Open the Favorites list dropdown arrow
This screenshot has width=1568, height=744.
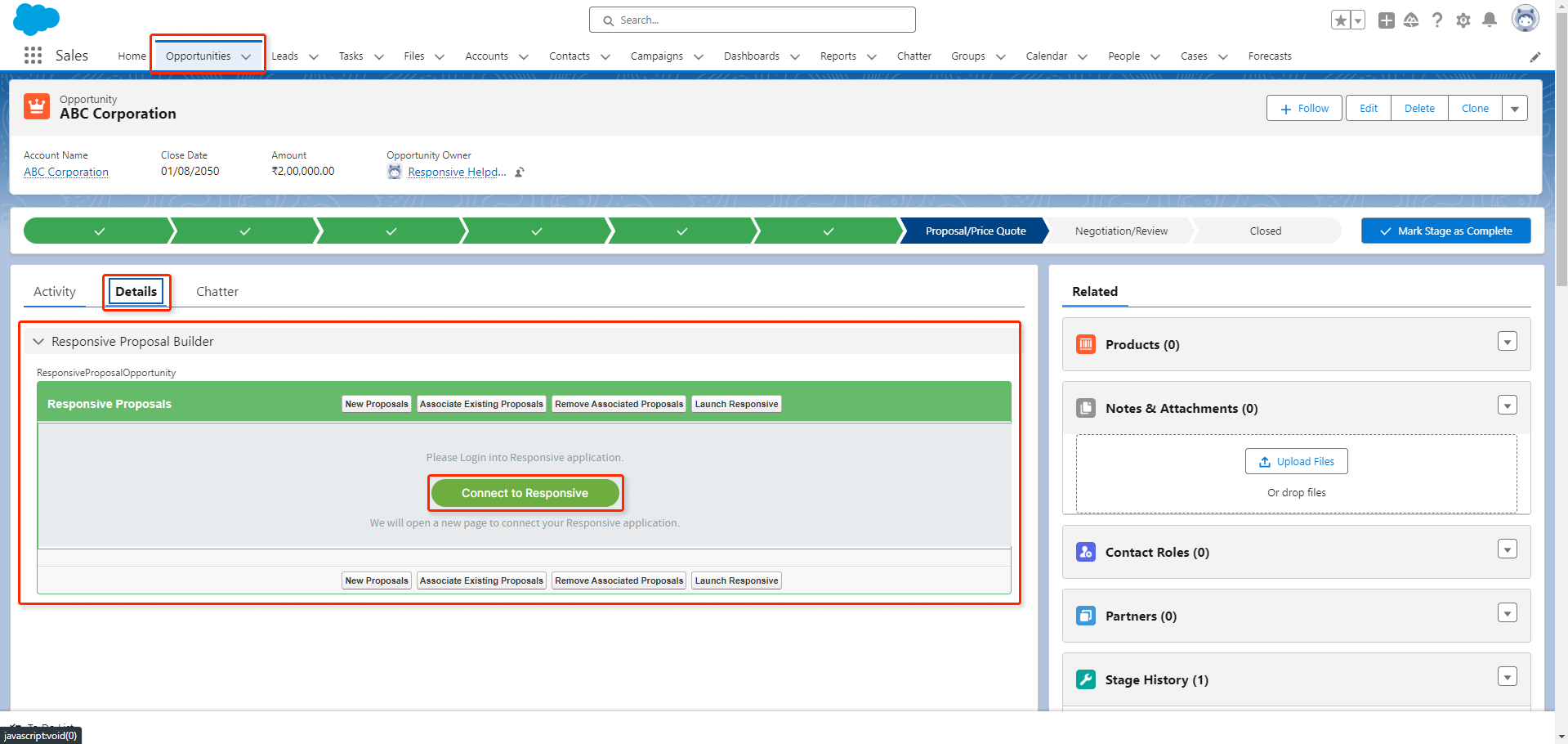point(1358,20)
